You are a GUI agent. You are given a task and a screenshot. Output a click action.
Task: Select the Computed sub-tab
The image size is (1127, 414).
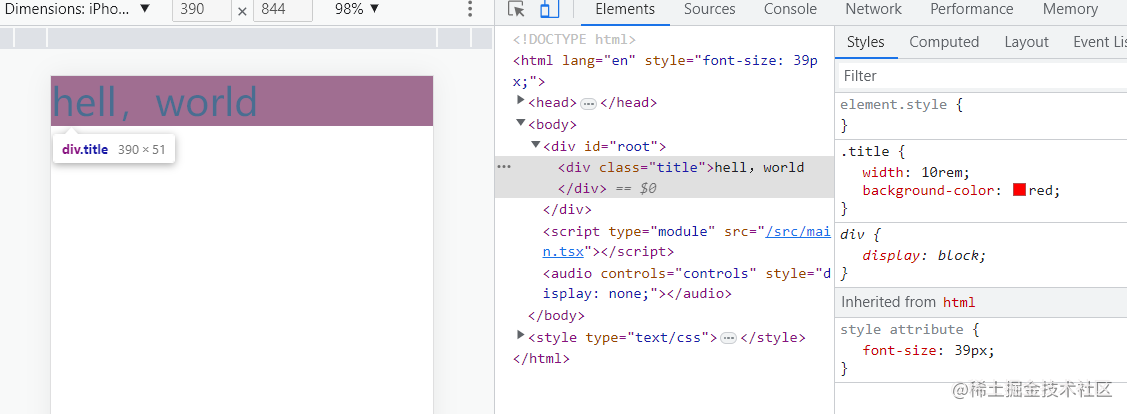[x=944, y=42]
